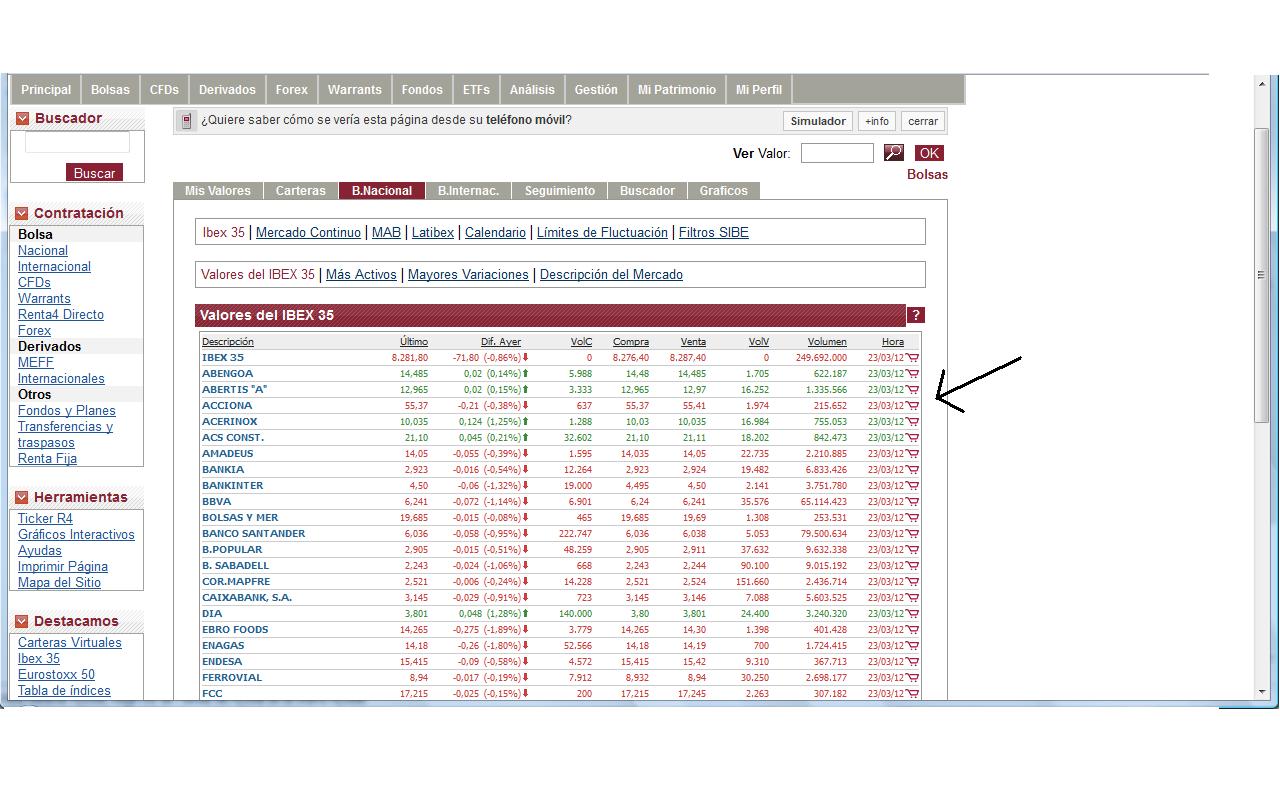The height and width of the screenshot is (800, 1280).
Task: Collapse the Buscador sidebar section
Action: 22,118
